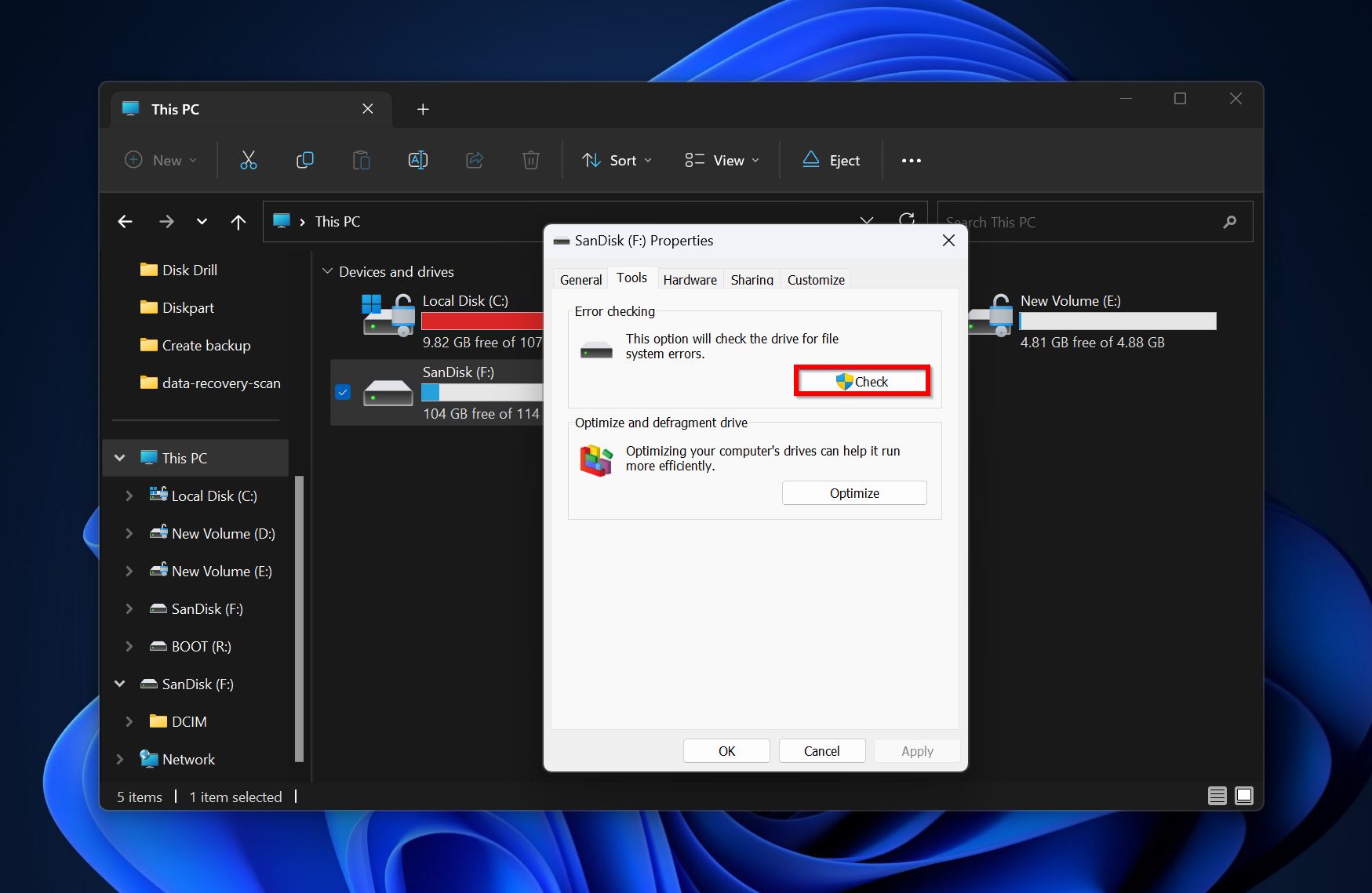The width and height of the screenshot is (1372, 893).
Task: Open the View dropdown menu
Action: pos(722,161)
